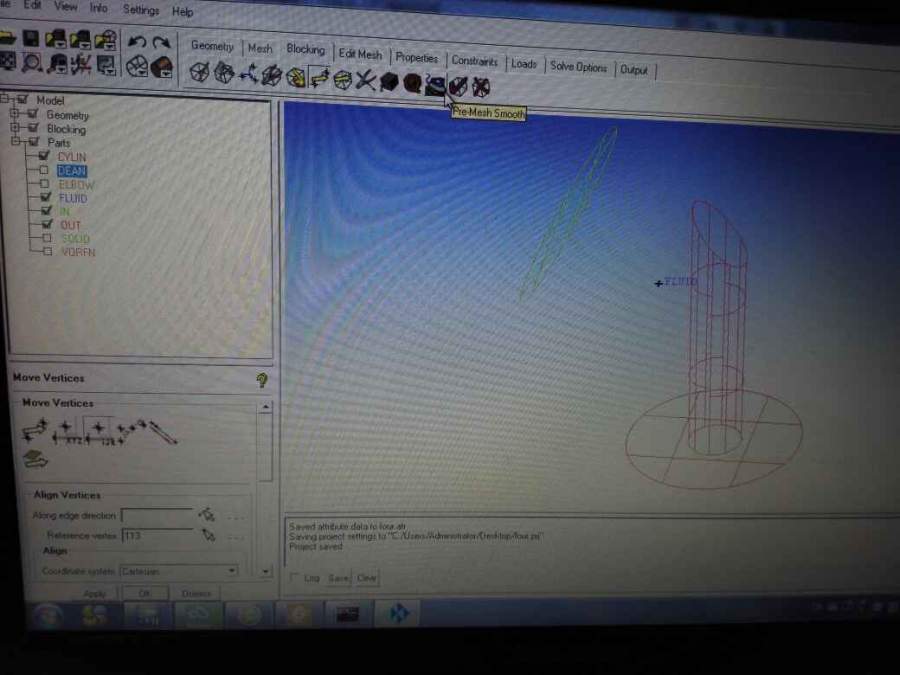Click the OK button

coord(145,593)
